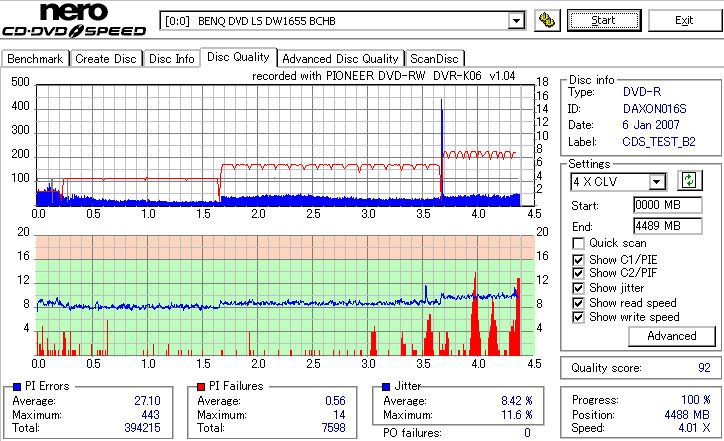Viewport: 724px width, 441px height.
Task: Toggle Show C1/PIE checkbox
Action: click(x=578, y=260)
